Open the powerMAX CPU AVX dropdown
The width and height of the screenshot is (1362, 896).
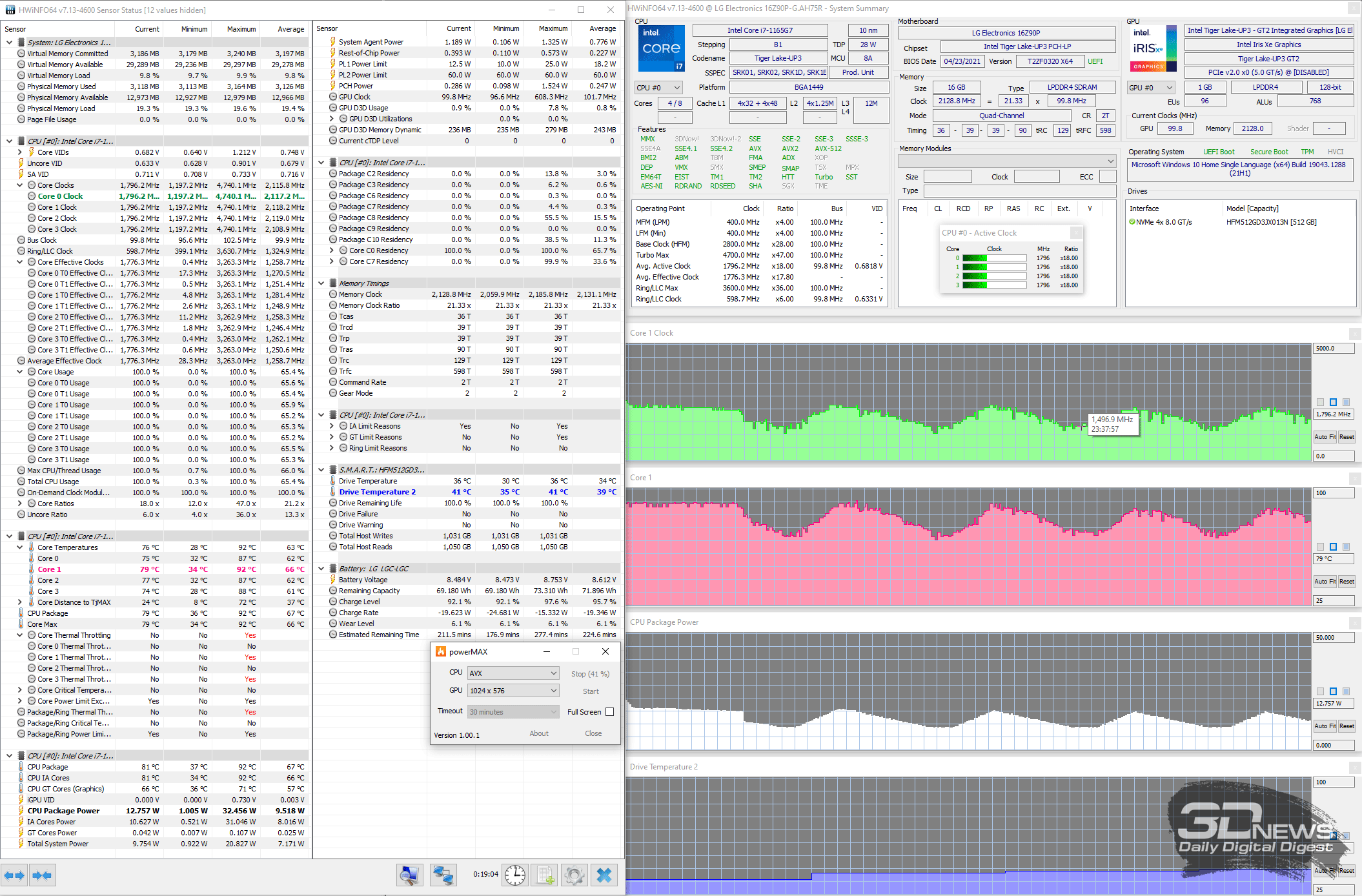click(513, 673)
